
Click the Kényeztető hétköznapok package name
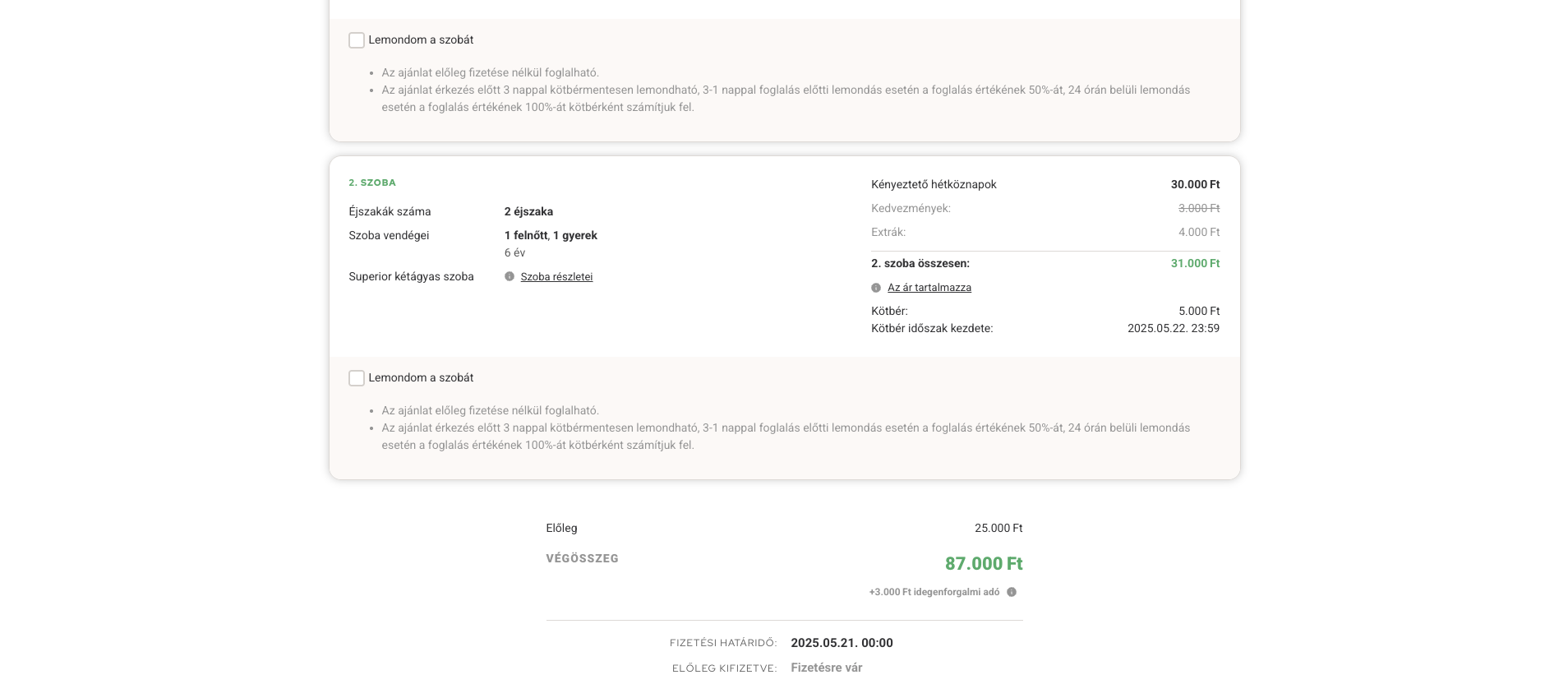[x=934, y=185]
